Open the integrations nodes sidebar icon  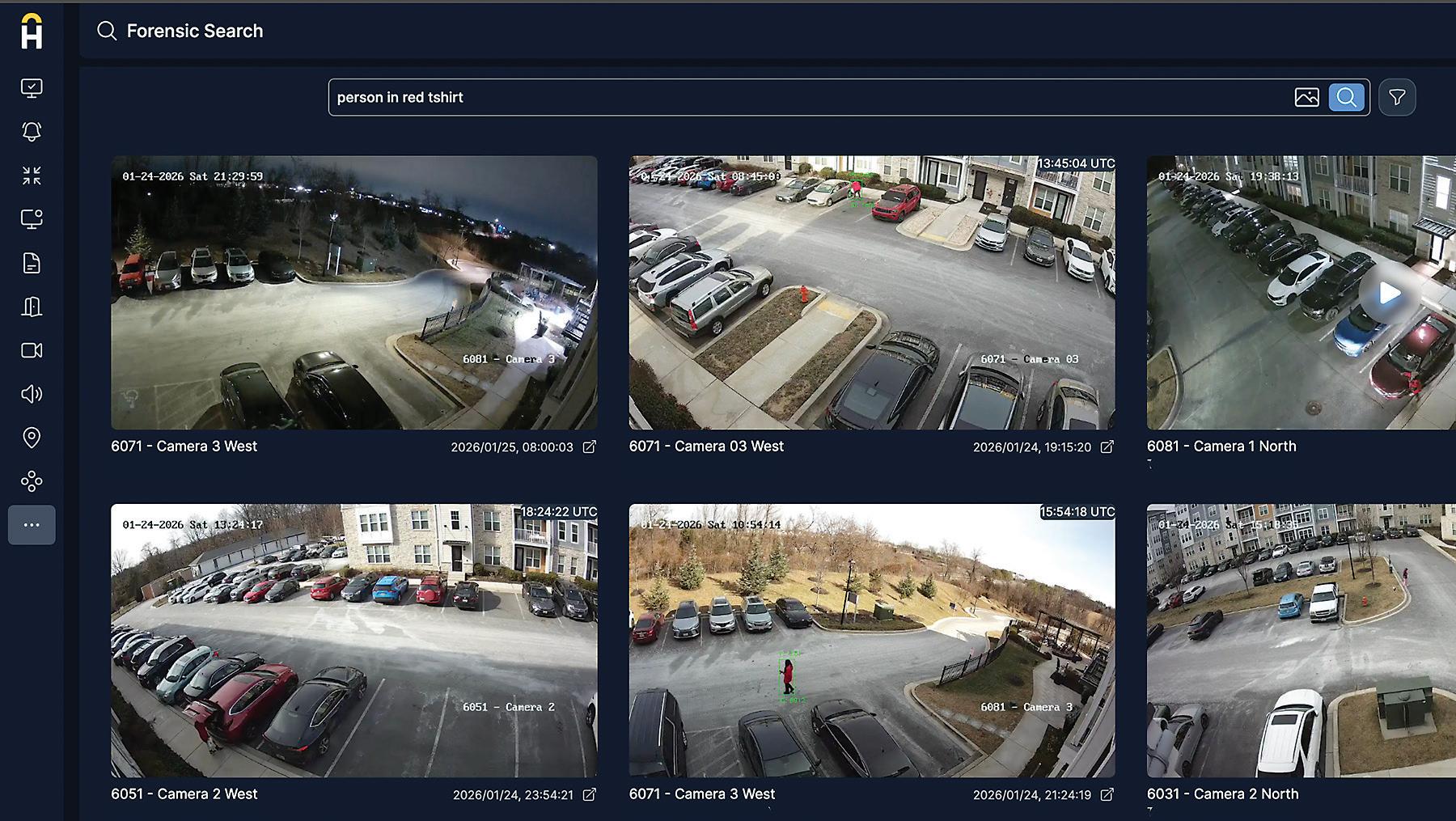(x=32, y=481)
